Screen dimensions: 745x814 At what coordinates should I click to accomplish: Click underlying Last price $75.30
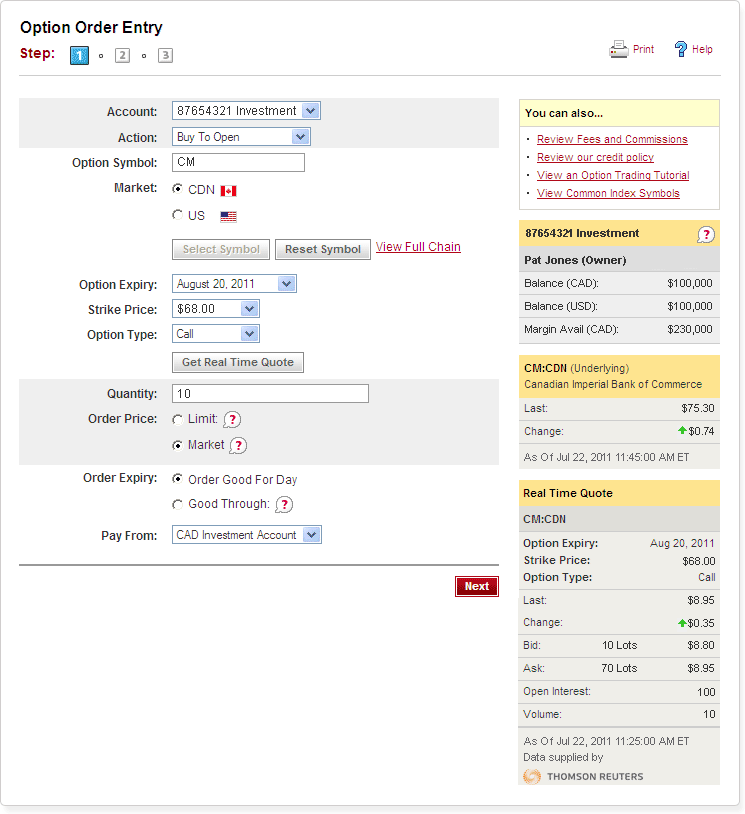tap(698, 408)
